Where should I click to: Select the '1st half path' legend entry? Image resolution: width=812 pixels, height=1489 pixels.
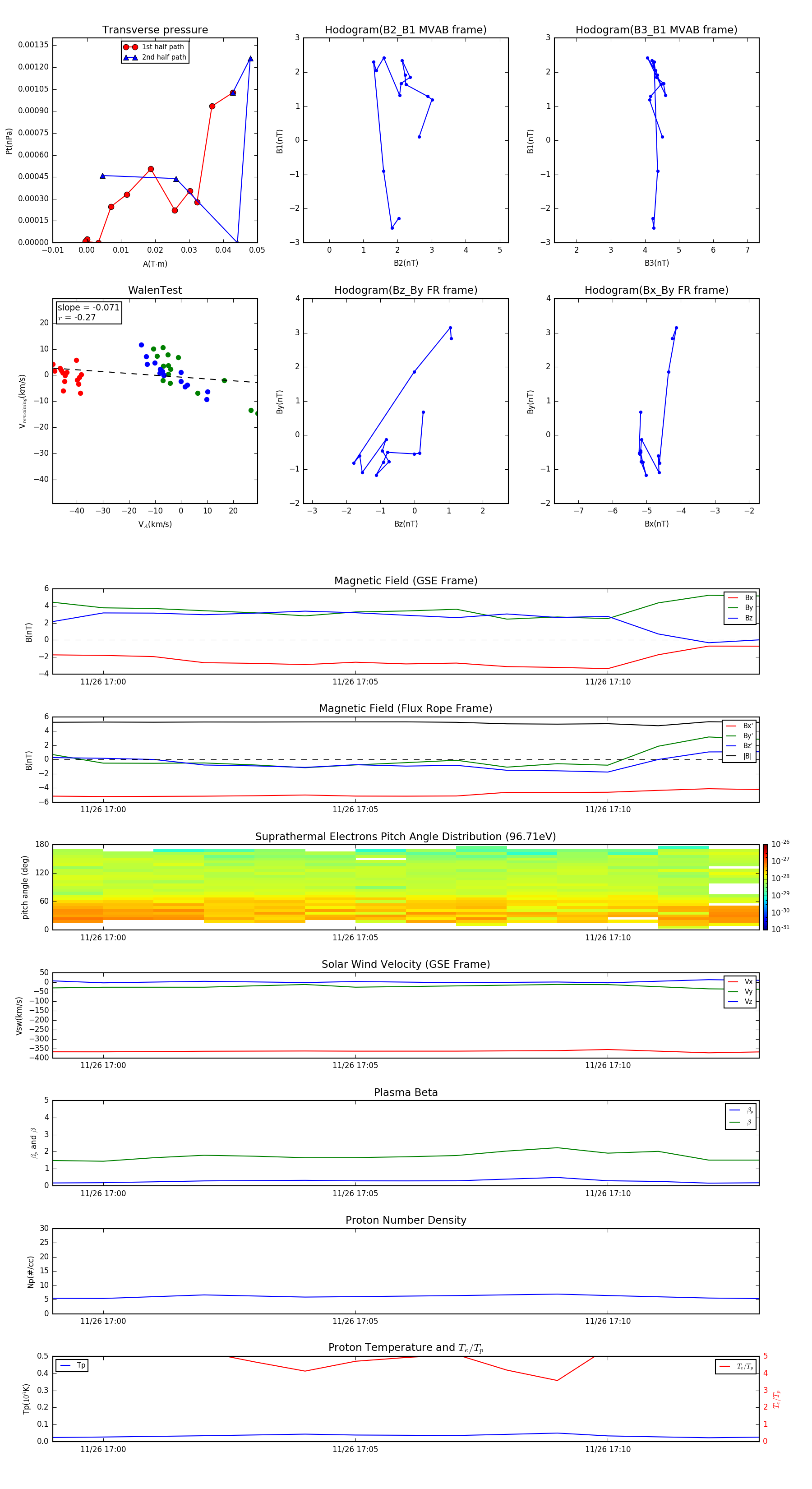(x=154, y=47)
